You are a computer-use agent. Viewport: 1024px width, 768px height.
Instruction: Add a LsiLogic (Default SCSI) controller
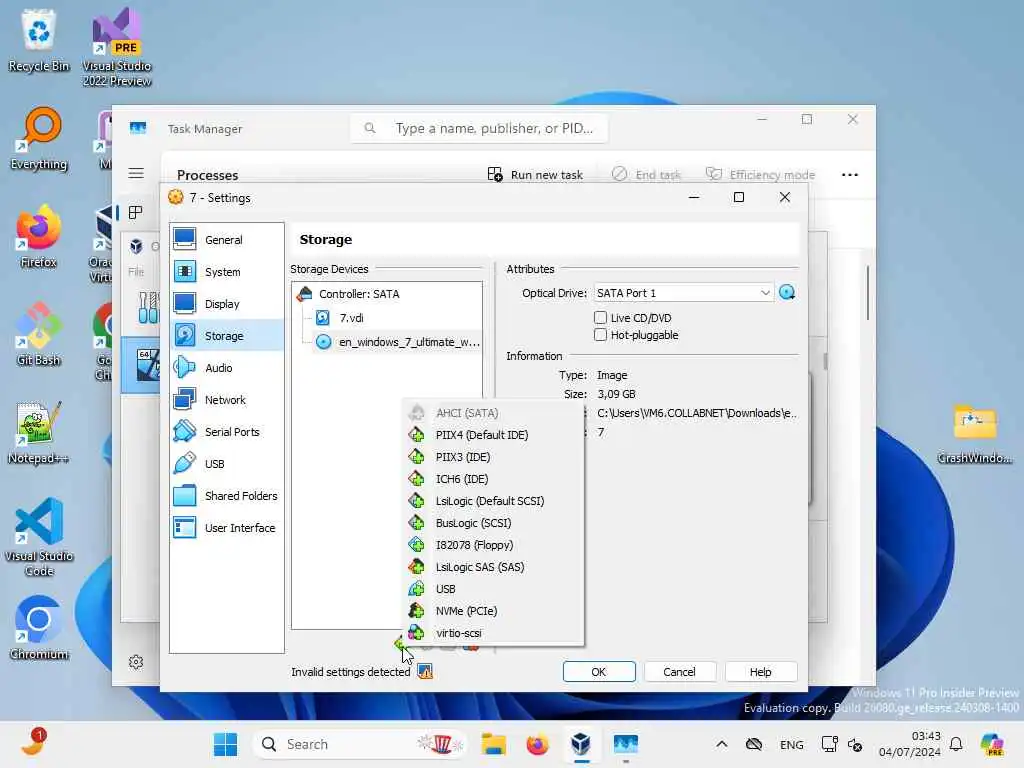[x=493, y=501]
